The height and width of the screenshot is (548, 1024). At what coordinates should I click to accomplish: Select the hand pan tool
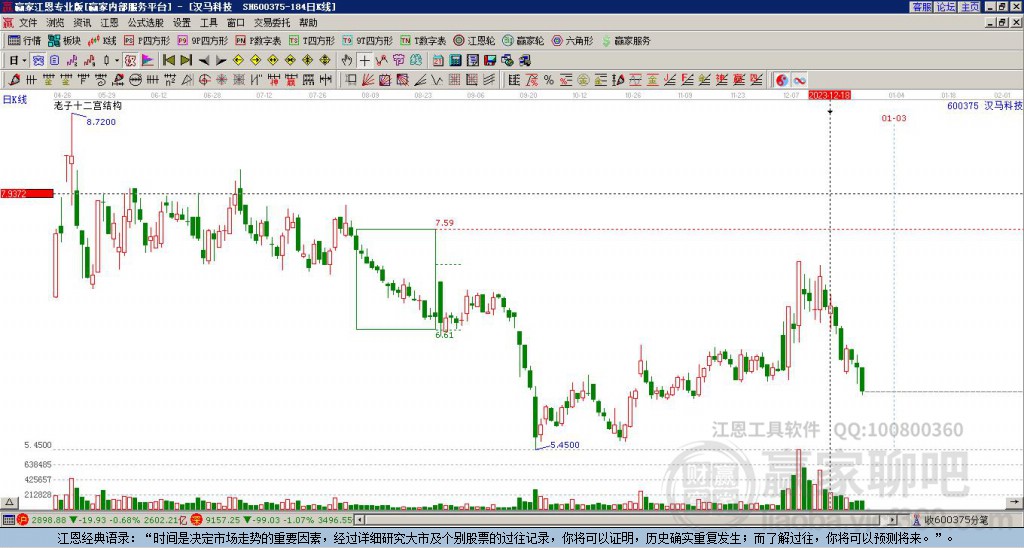pos(347,60)
